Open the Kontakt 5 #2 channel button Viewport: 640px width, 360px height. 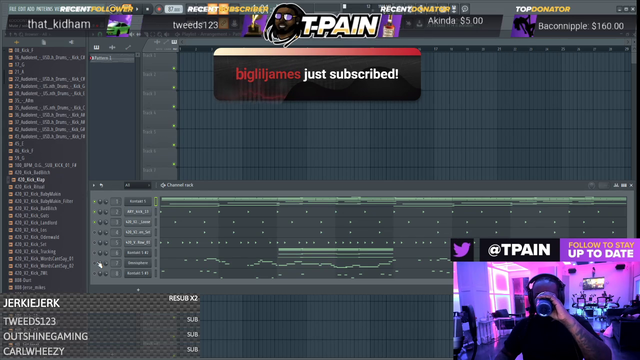[x=138, y=253]
